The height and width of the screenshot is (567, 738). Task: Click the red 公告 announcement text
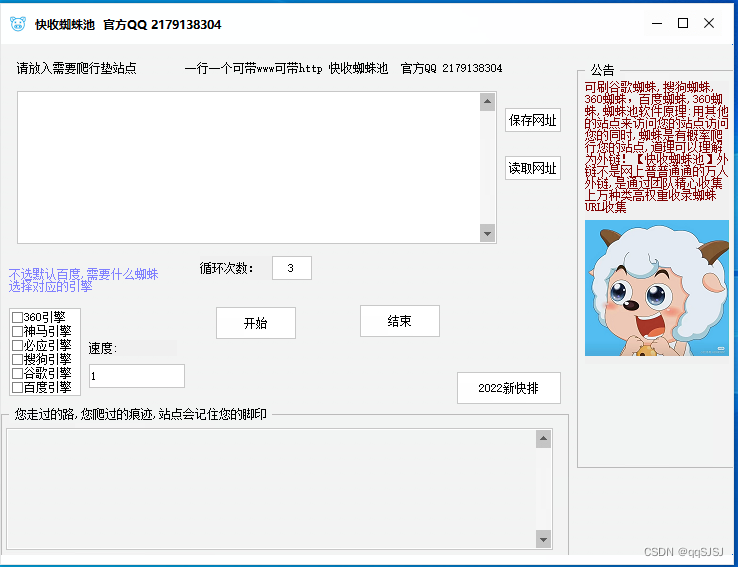(x=656, y=147)
